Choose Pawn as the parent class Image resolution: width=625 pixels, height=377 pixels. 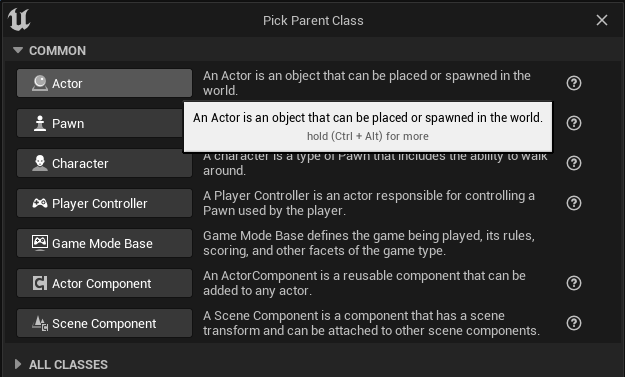click(100, 123)
